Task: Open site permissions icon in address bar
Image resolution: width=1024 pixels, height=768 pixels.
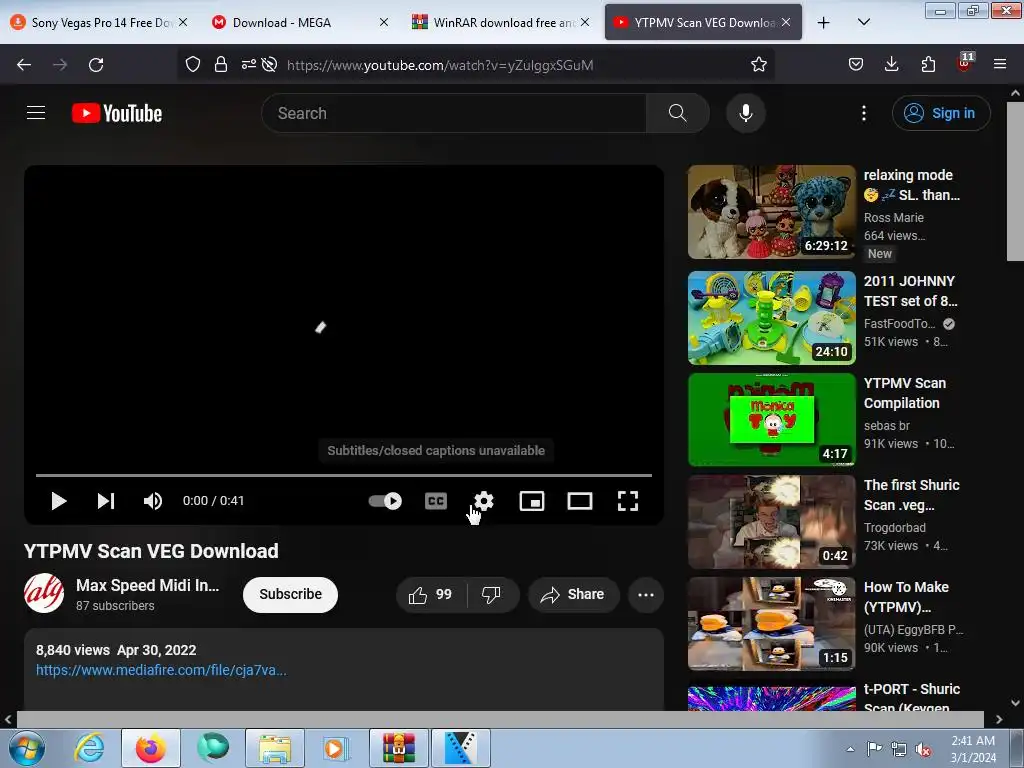Action: [249, 65]
